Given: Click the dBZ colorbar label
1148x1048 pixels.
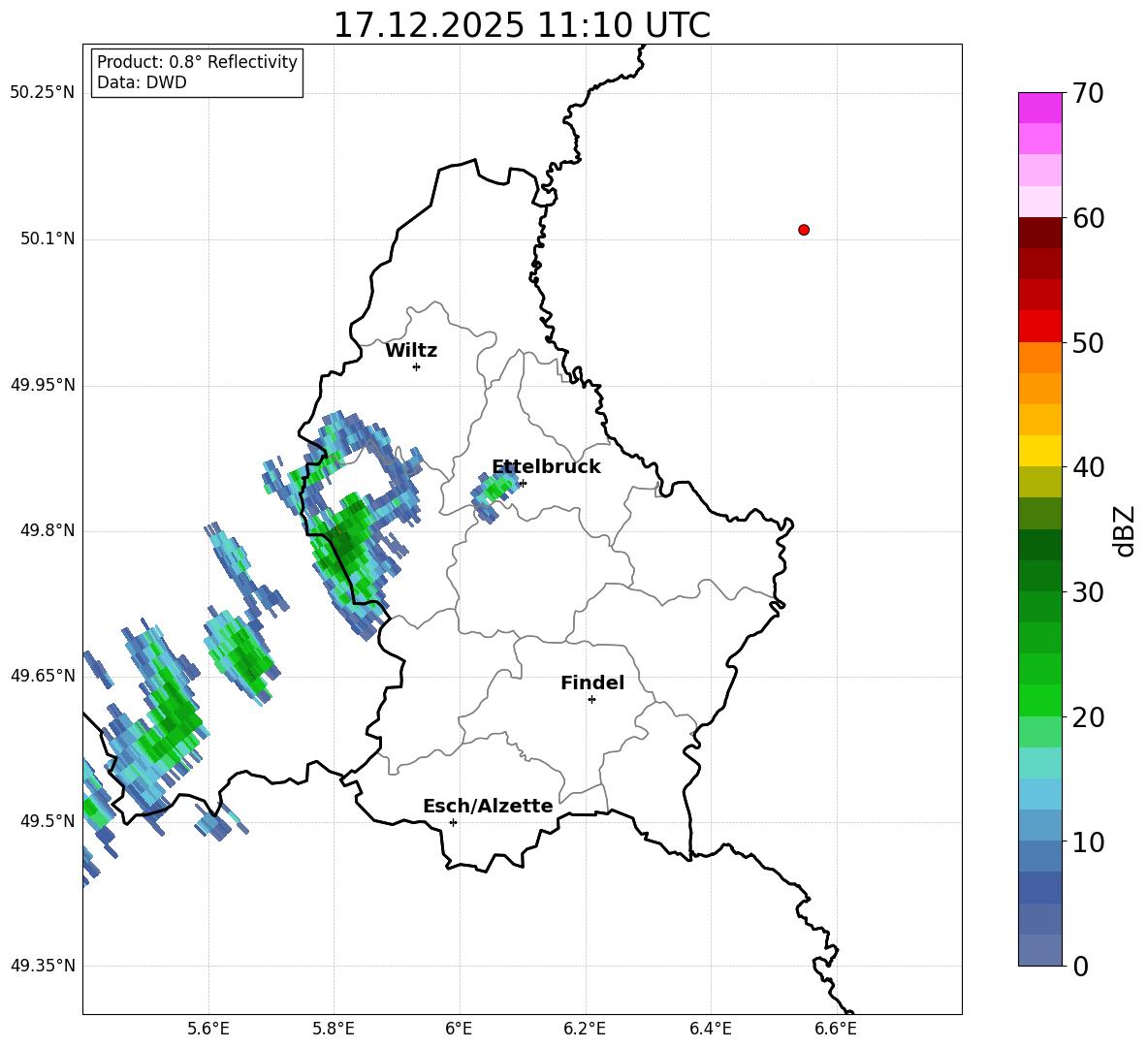Looking at the screenshot, I should coord(1126,530).
